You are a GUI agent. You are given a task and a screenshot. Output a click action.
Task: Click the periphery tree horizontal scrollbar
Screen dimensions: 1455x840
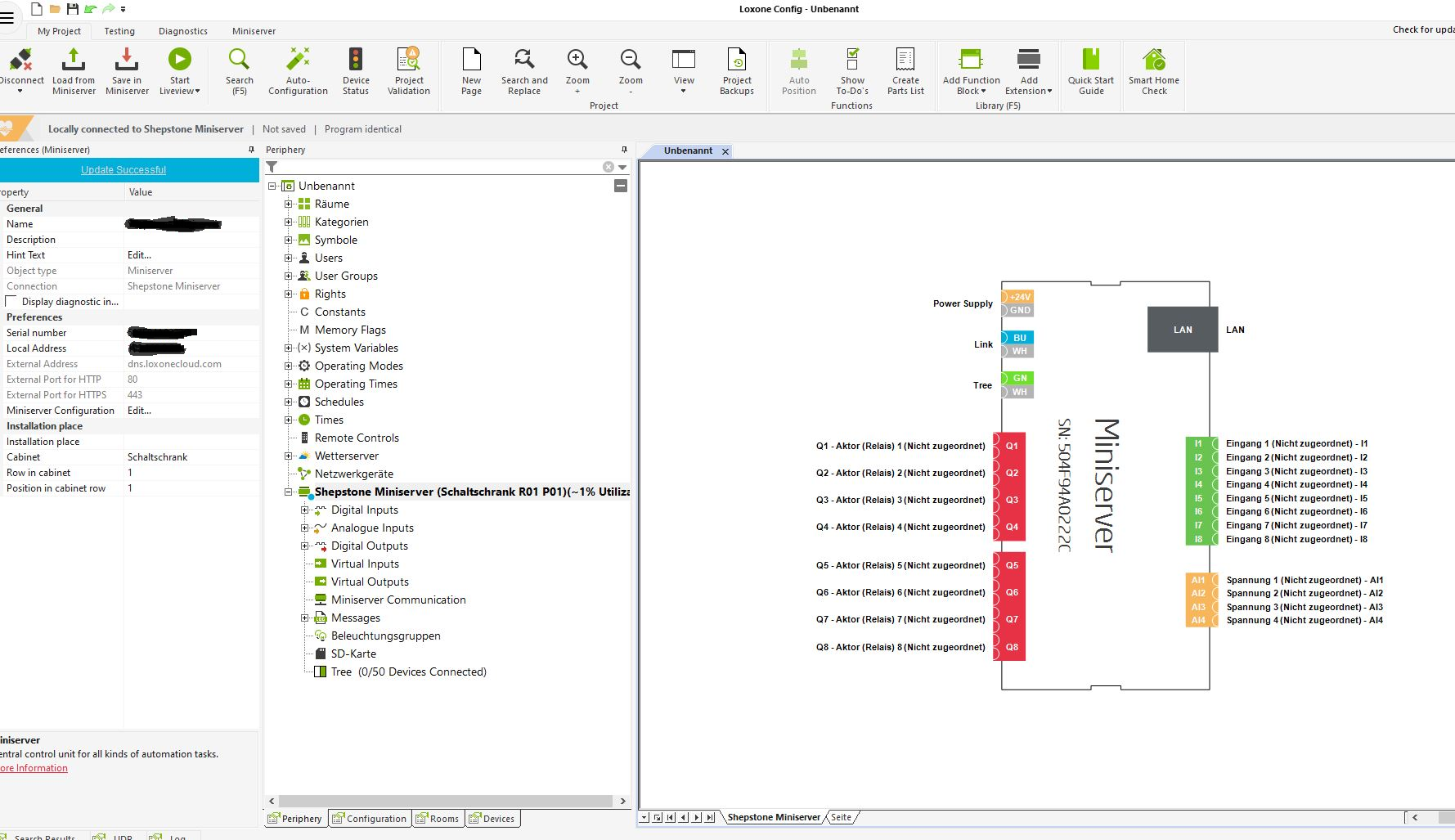tap(446, 802)
